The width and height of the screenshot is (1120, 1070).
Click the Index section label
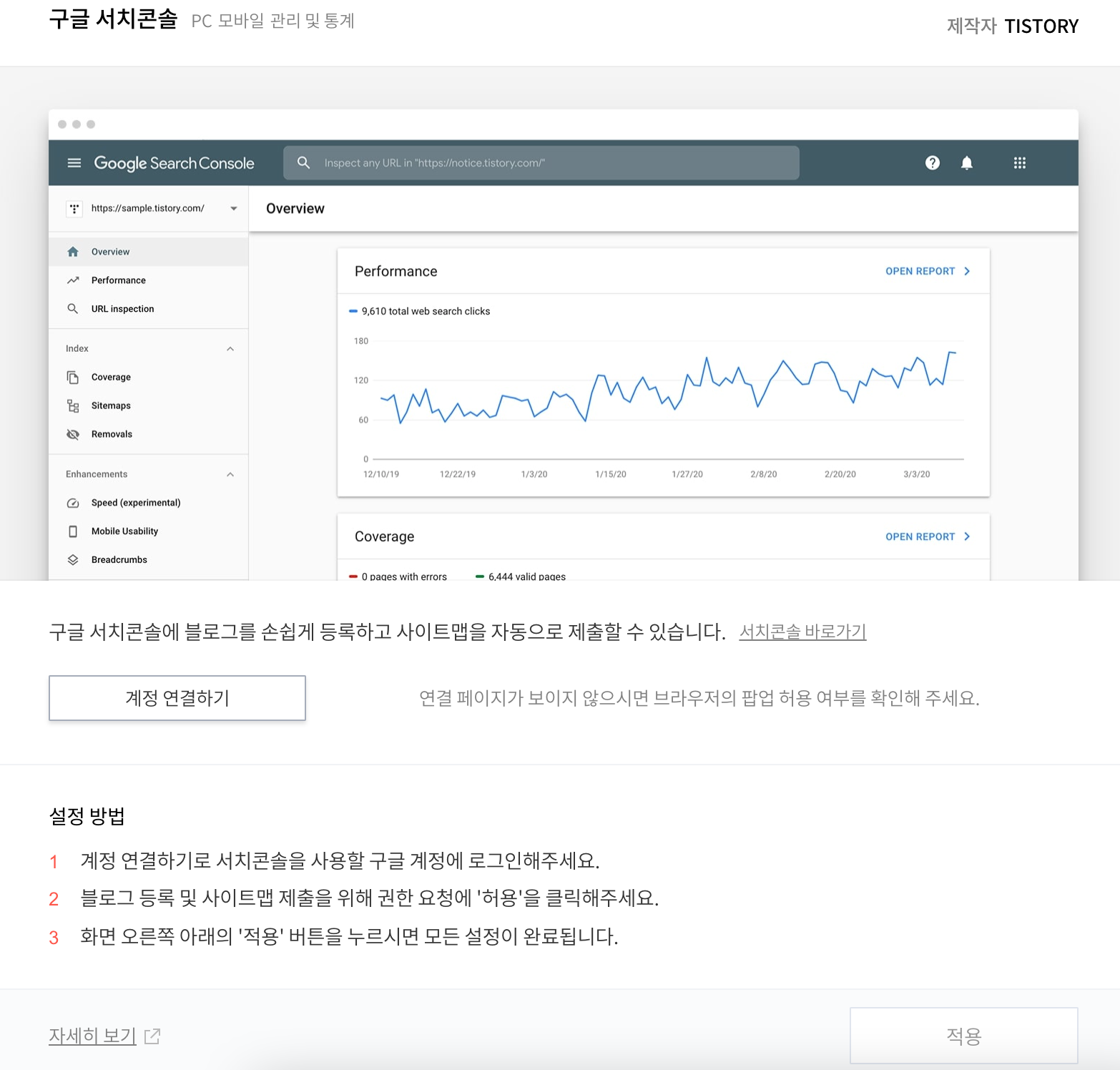pyautogui.click(x=77, y=349)
